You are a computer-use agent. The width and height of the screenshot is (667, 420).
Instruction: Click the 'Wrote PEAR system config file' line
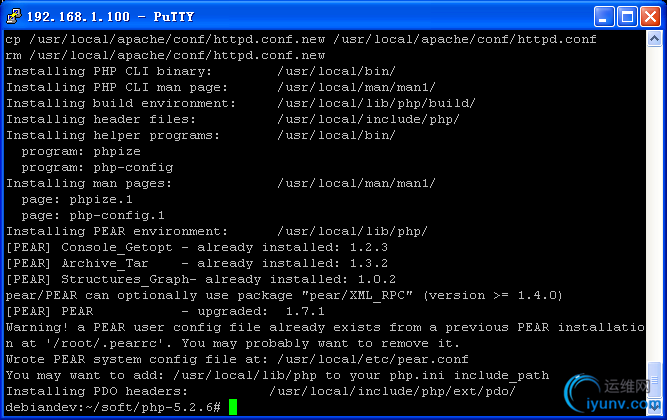(x=237, y=359)
